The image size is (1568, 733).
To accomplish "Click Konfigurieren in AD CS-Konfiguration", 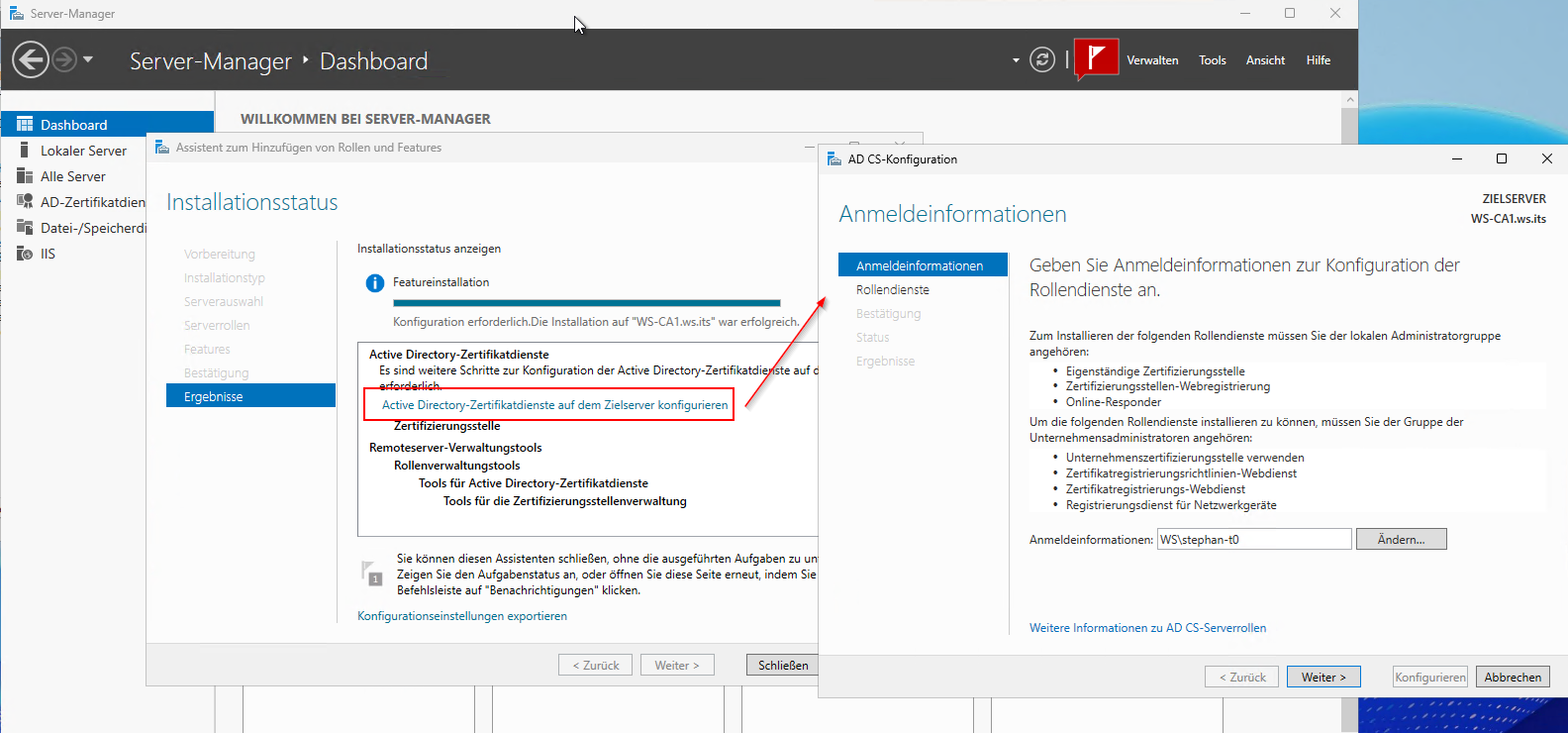I will tap(1430, 678).
